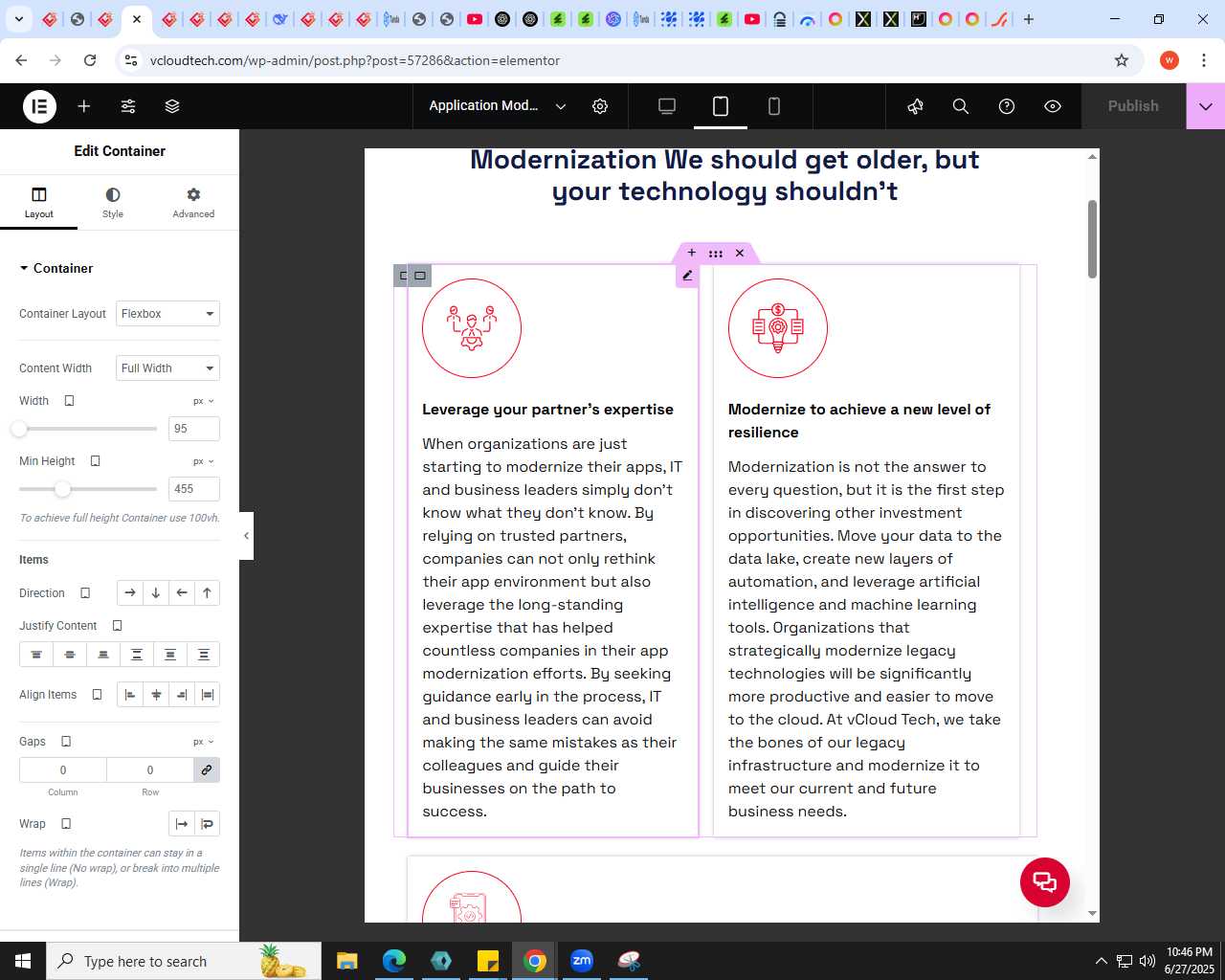Viewport: 1225px width, 980px height.
Task: Toggle Min Height responsive device icon
Action: click(95, 461)
